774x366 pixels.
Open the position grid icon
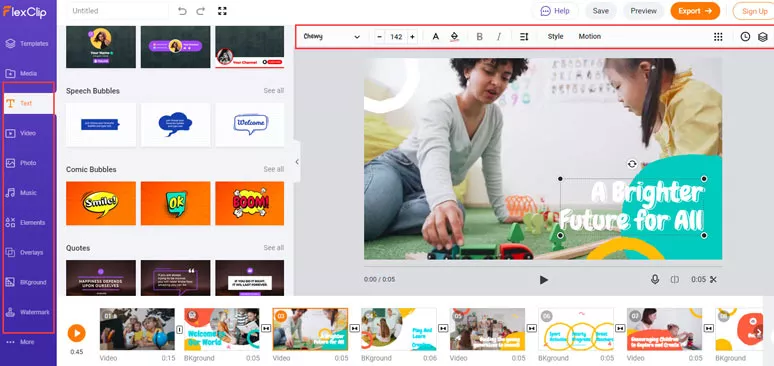click(x=718, y=37)
